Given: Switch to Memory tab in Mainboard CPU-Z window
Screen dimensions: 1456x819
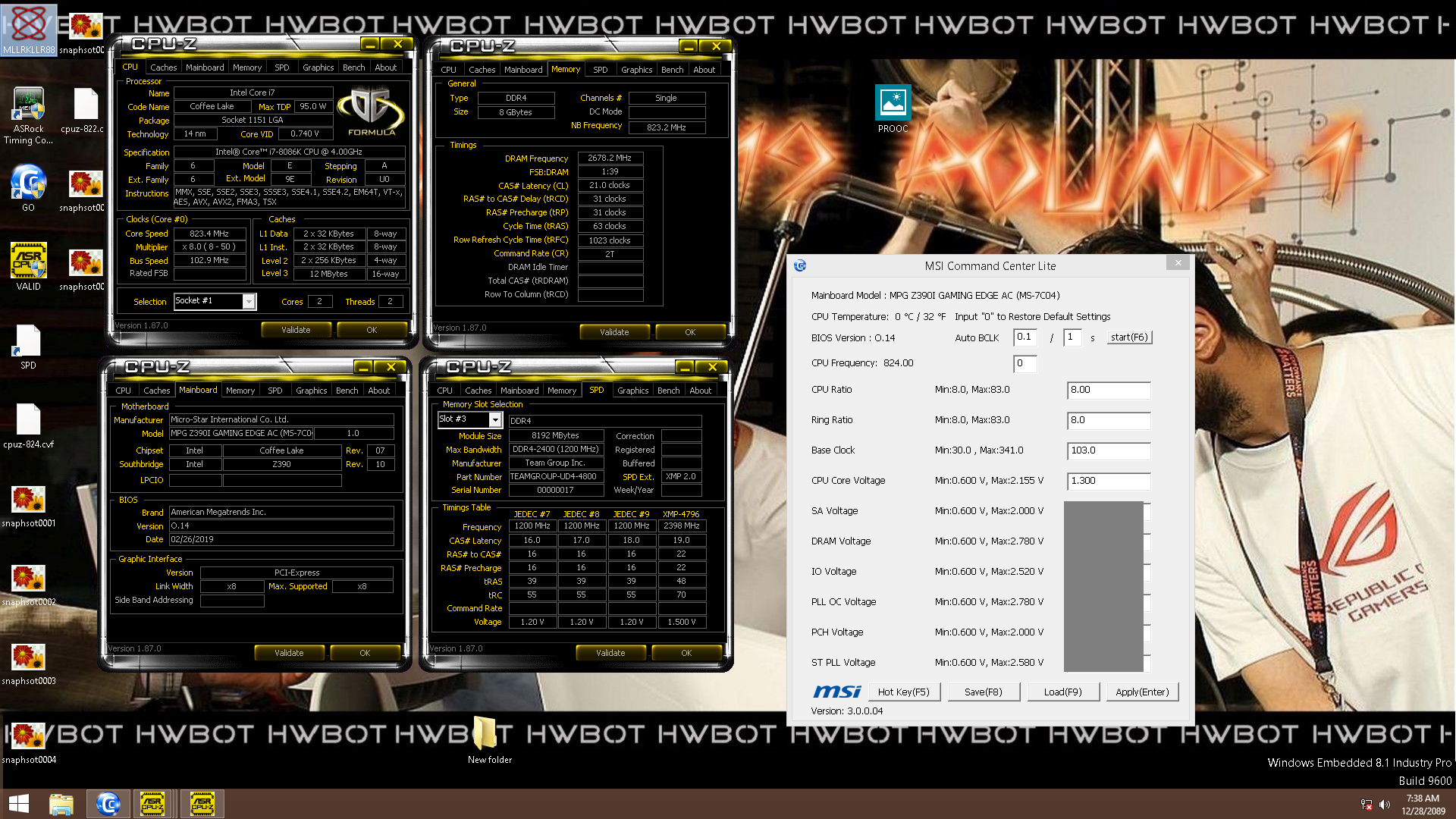Looking at the screenshot, I should pos(240,391).
